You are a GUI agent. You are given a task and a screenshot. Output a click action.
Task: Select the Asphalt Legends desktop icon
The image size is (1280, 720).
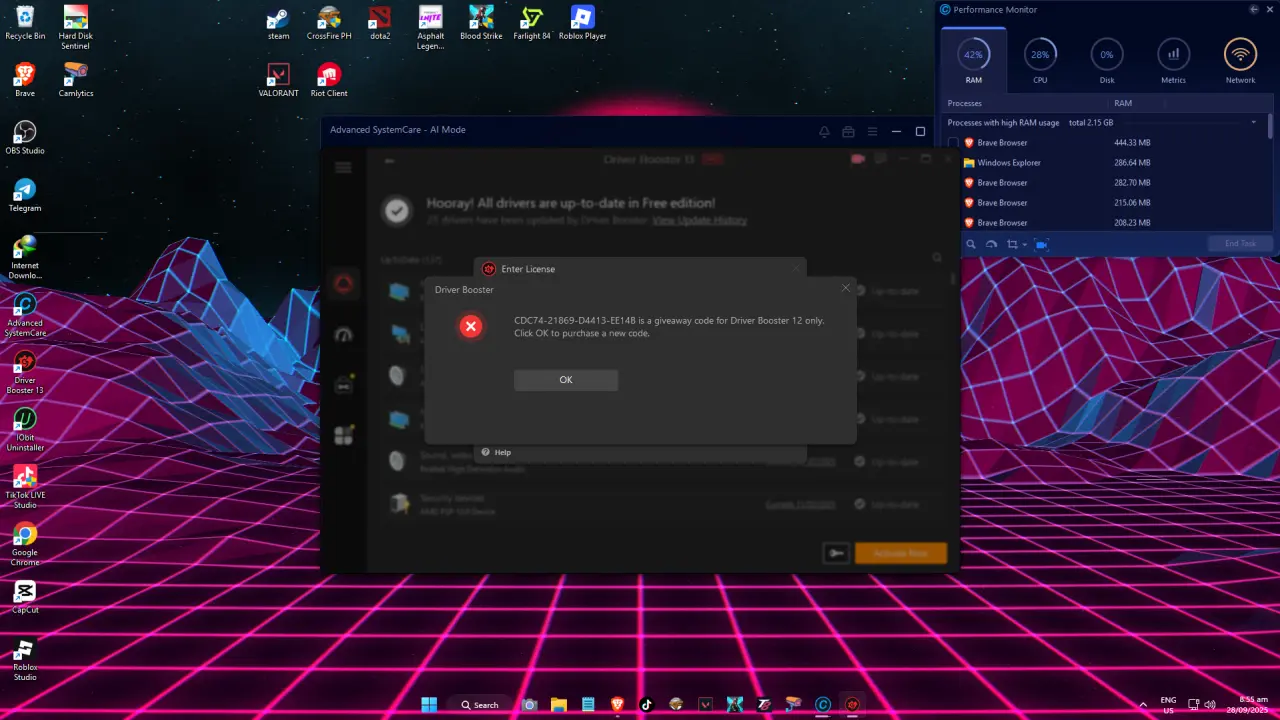tap(431, 27)
